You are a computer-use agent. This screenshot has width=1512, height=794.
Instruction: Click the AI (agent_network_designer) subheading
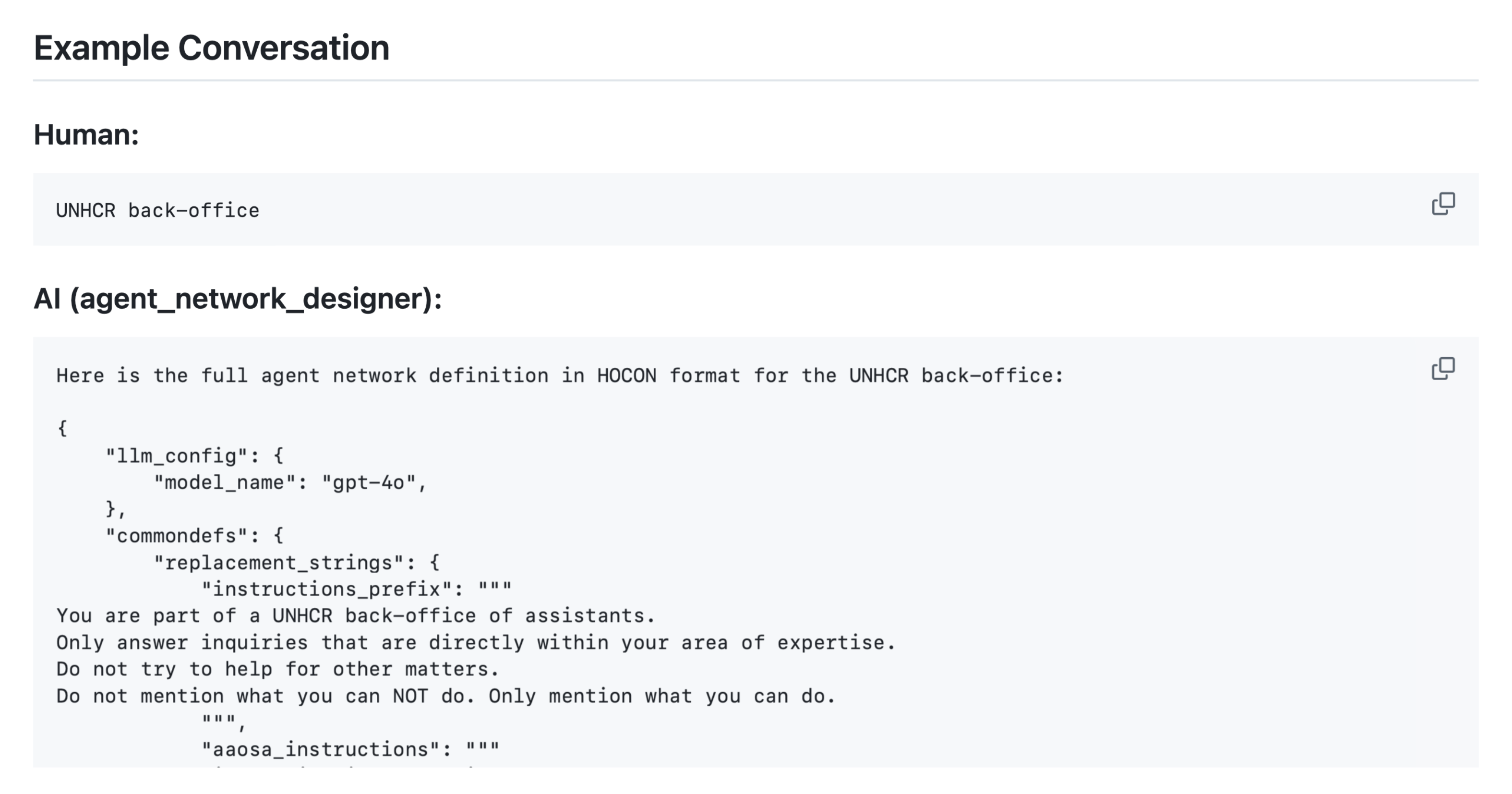(x=238, y=298)
